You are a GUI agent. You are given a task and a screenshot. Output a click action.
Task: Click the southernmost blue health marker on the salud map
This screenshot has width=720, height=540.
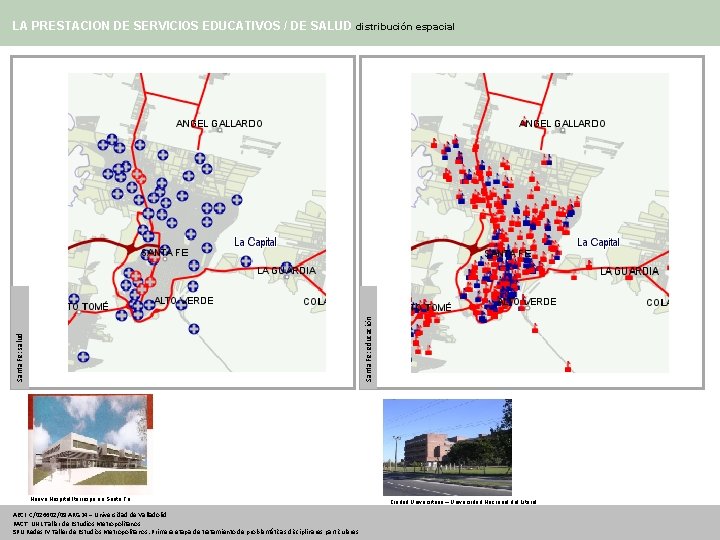click(x=83, y=357)
